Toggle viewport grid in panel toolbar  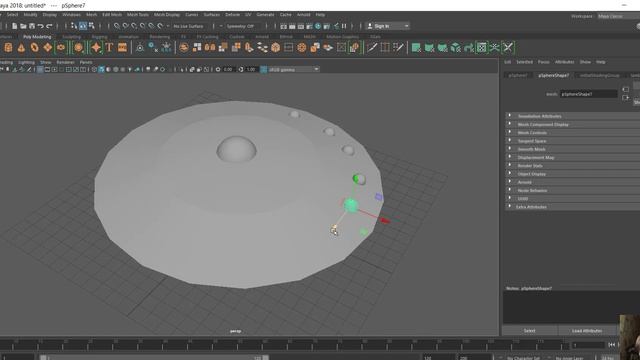(x=40, y=69)
